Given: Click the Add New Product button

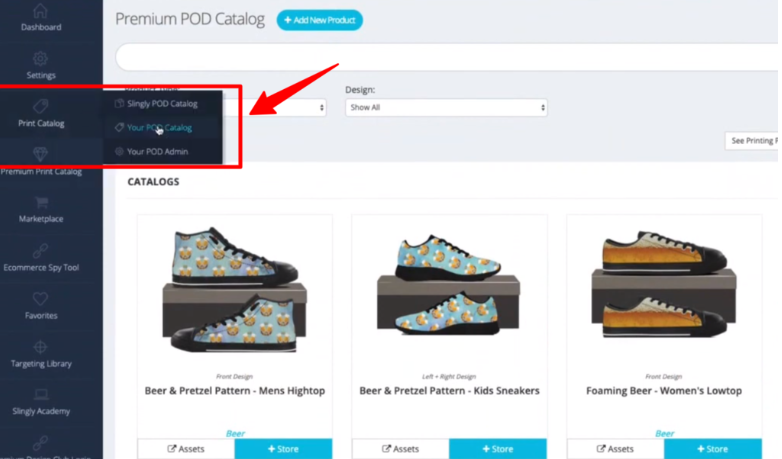Looking at the screenshot, I should click(x=320, y=20).
